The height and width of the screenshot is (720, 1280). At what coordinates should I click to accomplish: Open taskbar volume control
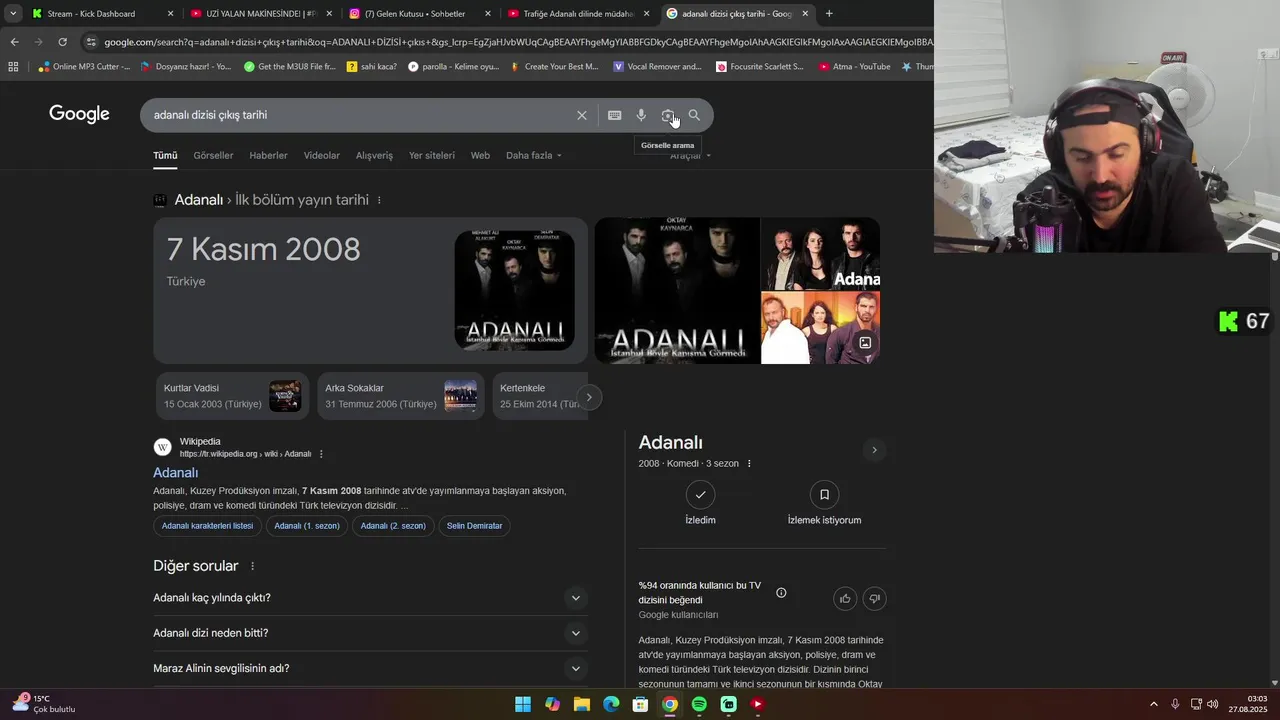[1212, 704]
